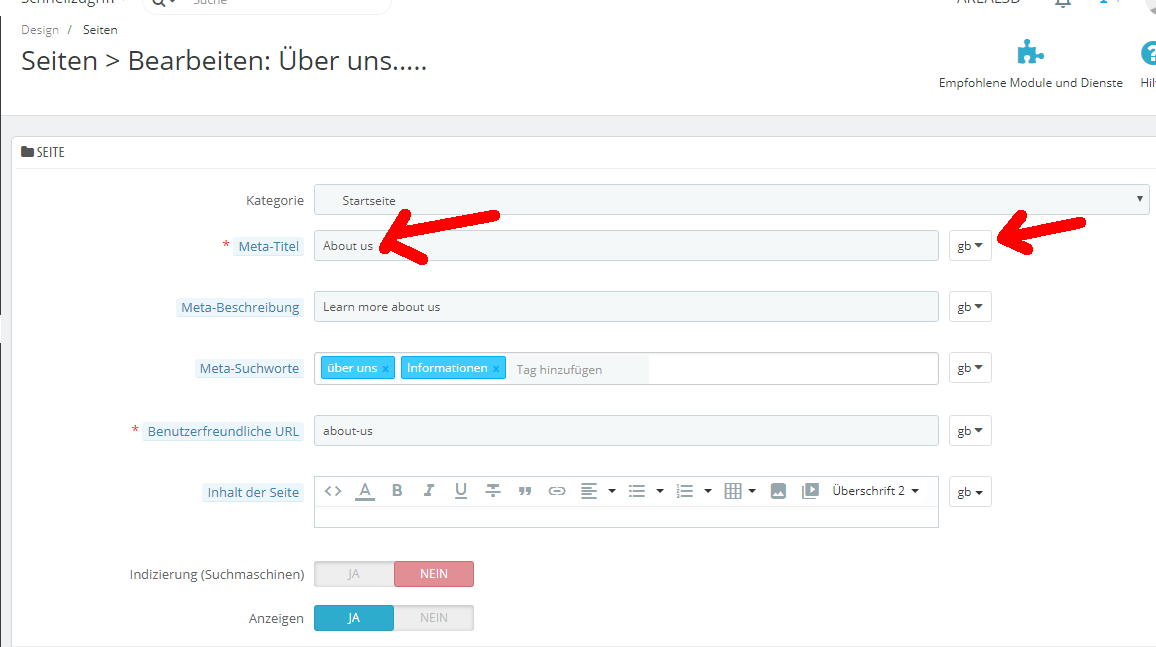Focus the Meta-Beschreibung input field
This screenshot has width=1156, height=647.
click(626, 307)
